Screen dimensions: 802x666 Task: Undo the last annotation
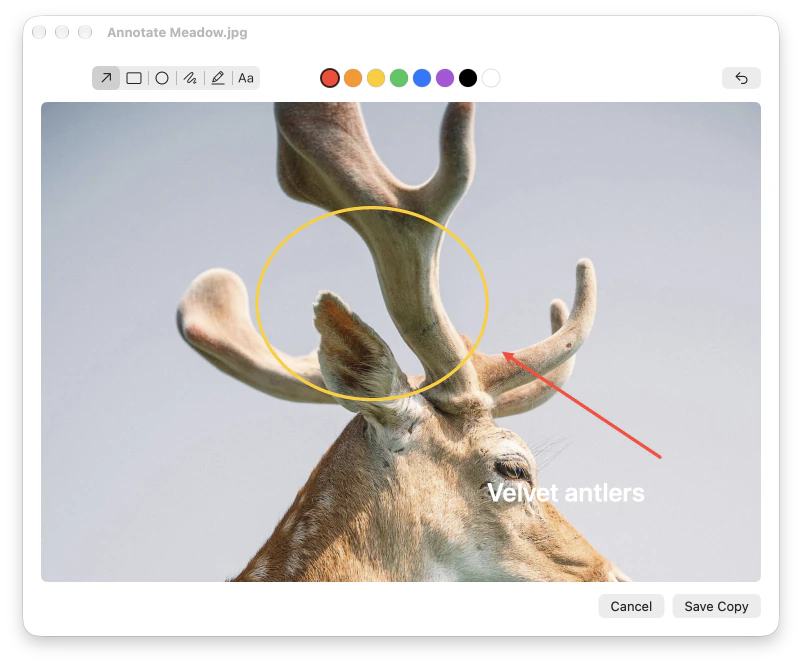pos(741,78)
